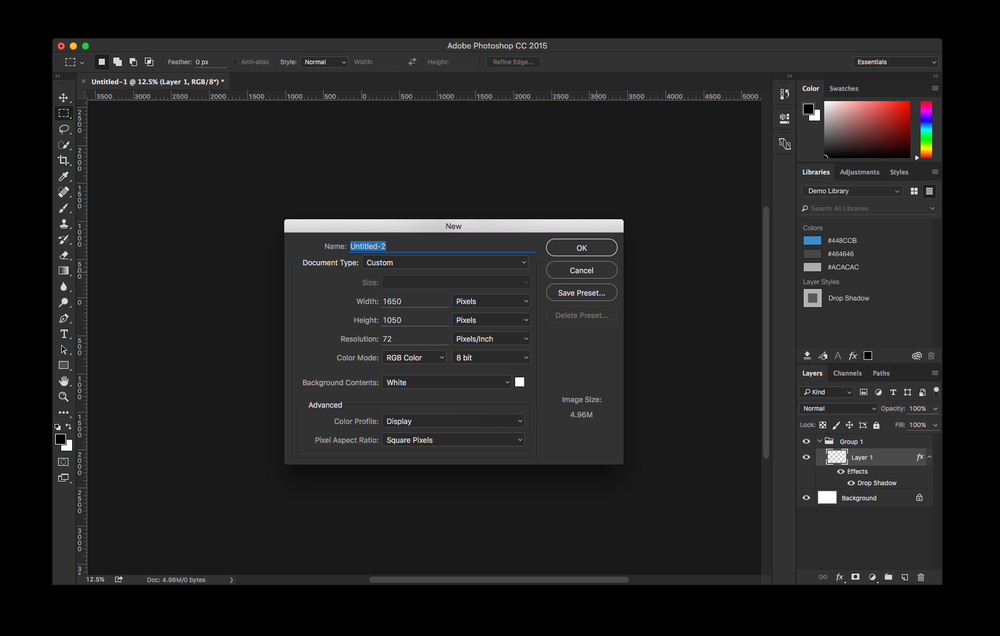1000x636 pixels.
Task: Open the Swatches tab
Action: (x=843, y=89)
